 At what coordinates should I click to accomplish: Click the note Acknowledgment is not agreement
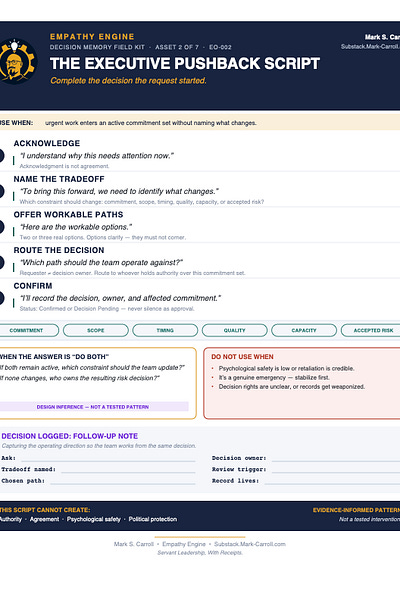pos(64,166)
